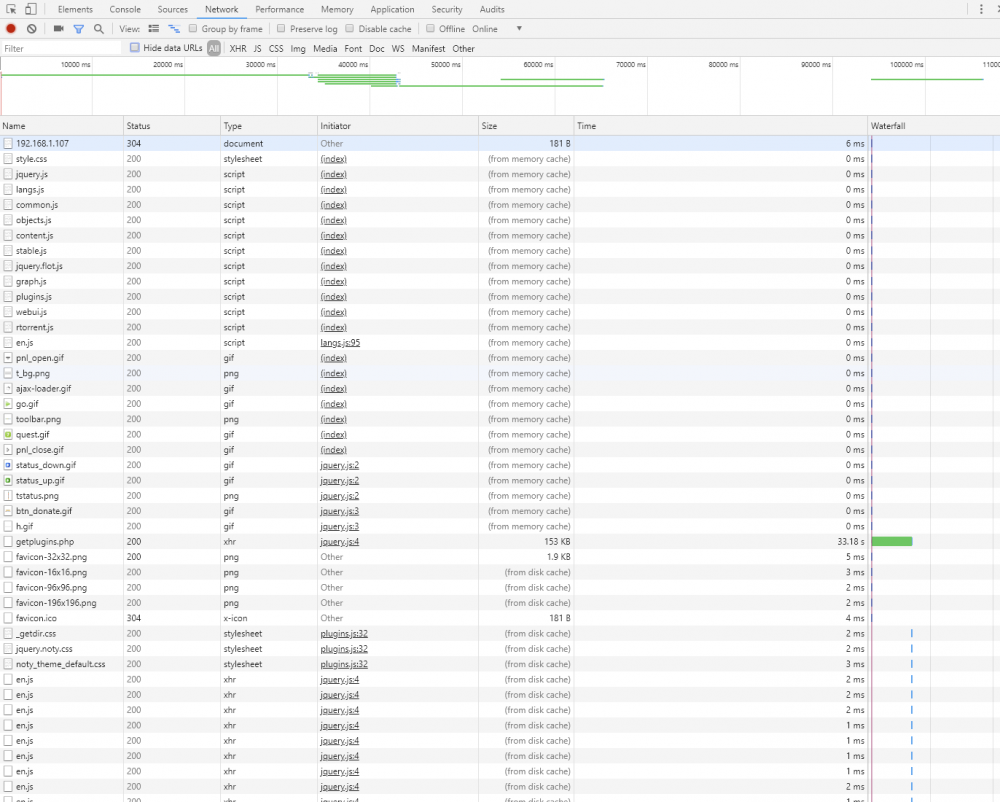Select the go.gif file icon
Image resolution: width=1000 pixels, height=802 pixels.
(x=8, y=404)
